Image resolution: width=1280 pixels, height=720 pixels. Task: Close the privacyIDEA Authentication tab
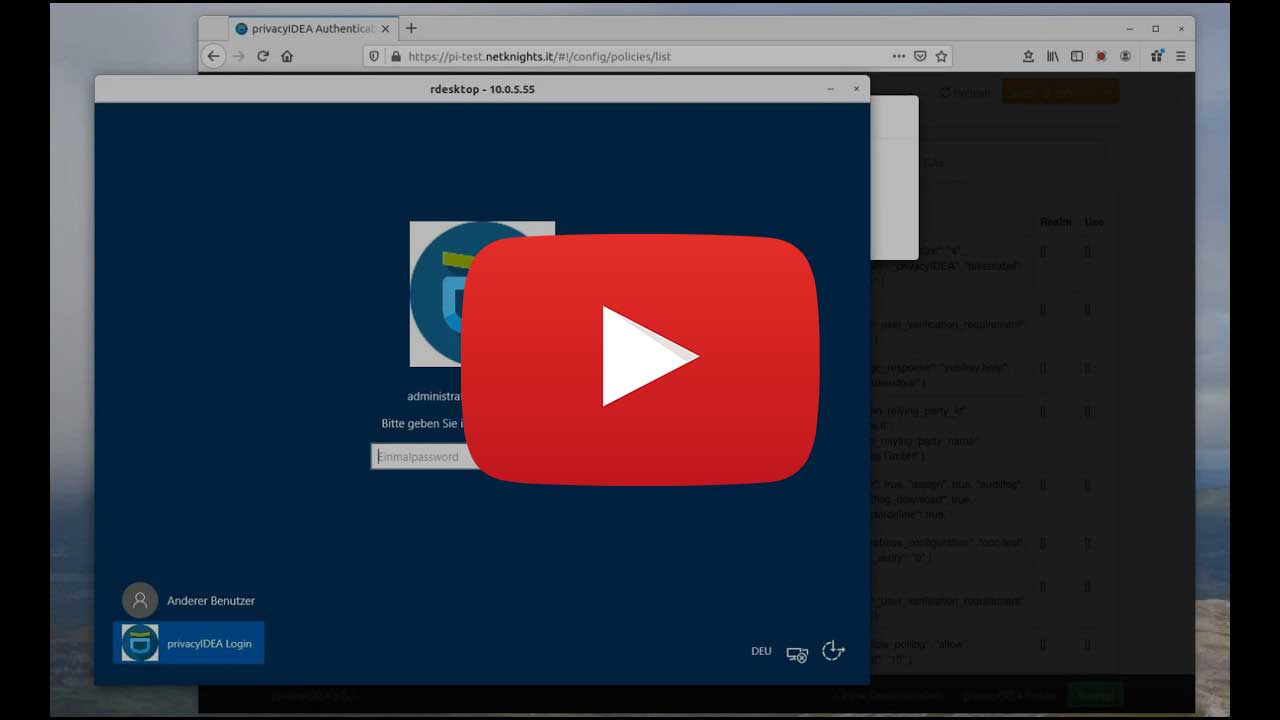coord(385,29)
